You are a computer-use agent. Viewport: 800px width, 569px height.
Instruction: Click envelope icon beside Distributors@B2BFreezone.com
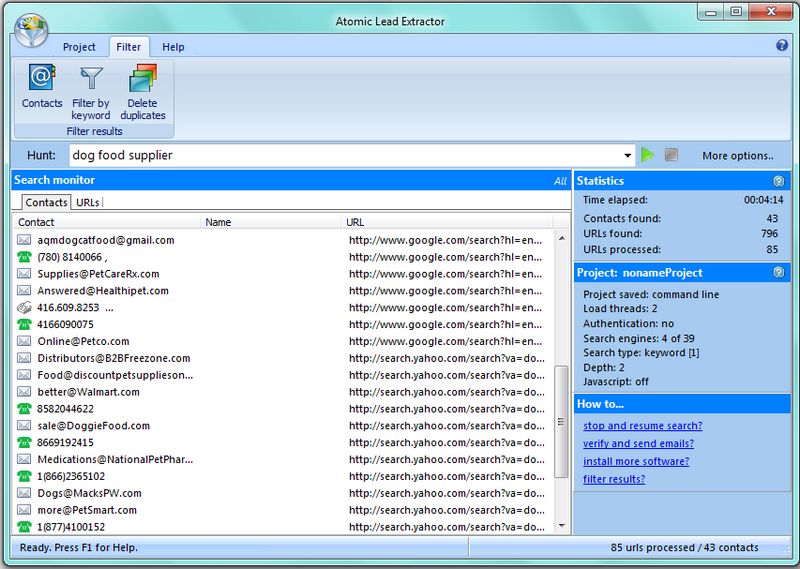[x=24, y=358]
